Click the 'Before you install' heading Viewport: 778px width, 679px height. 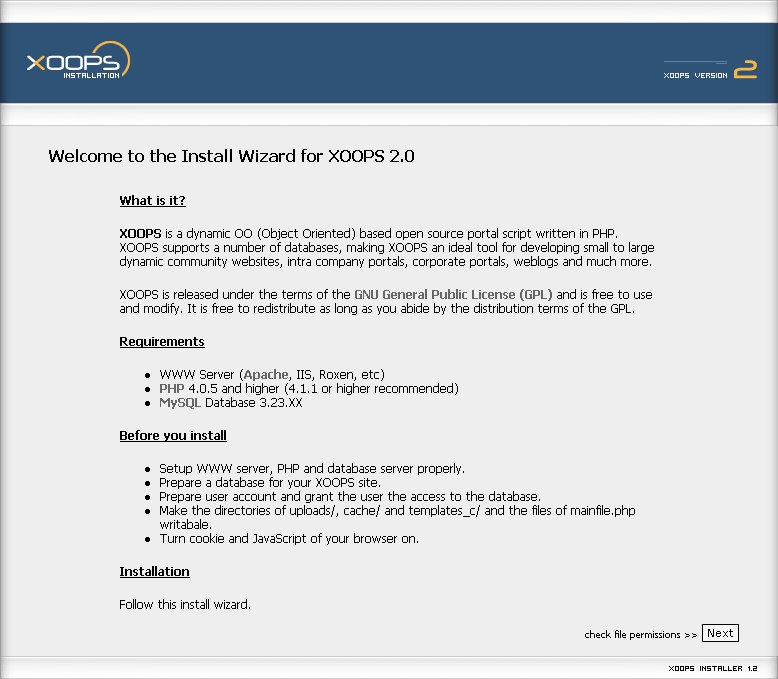pyautogui.click(x=173, y=435)
